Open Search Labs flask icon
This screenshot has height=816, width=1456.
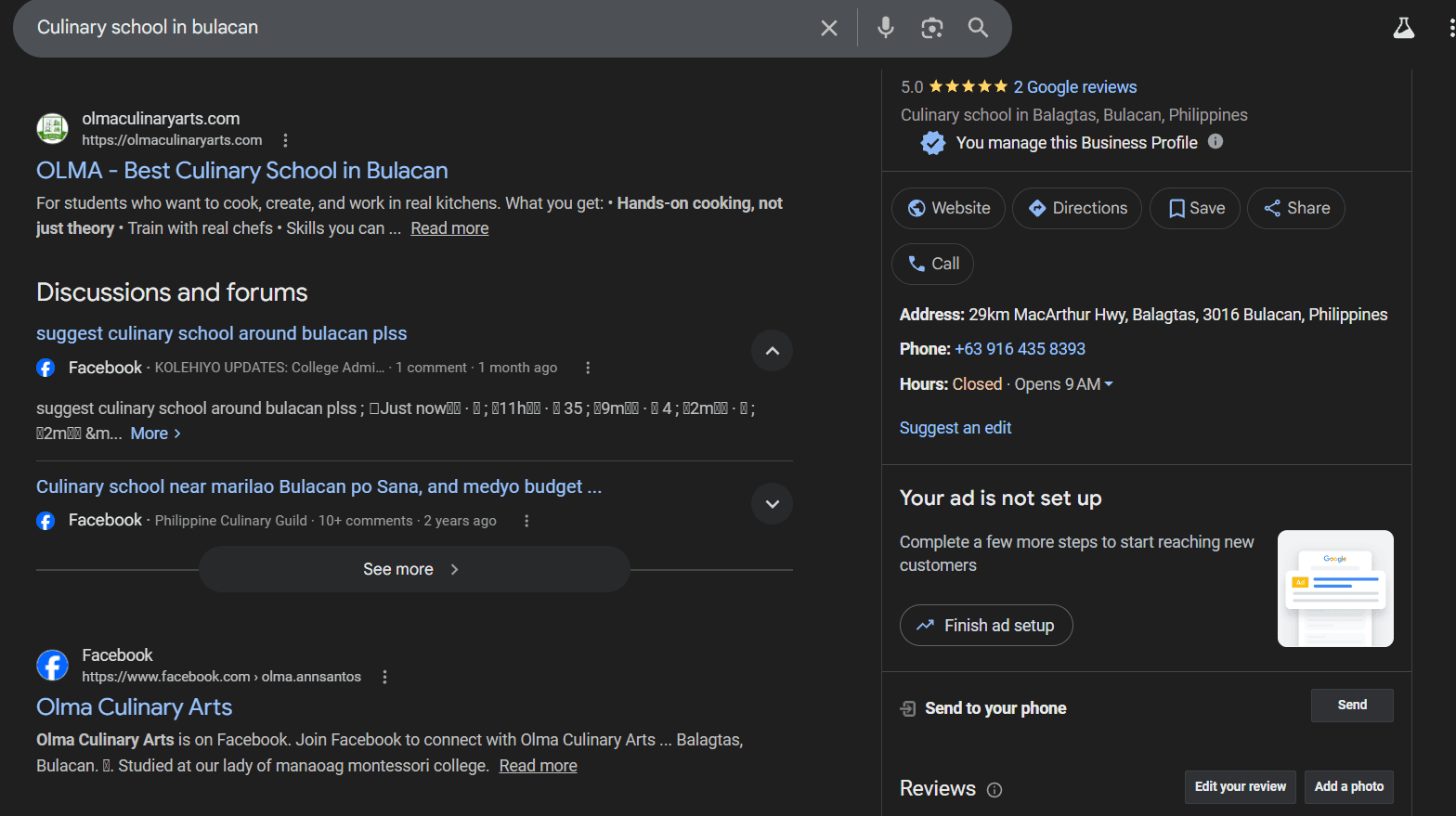tap(1404, 28)
